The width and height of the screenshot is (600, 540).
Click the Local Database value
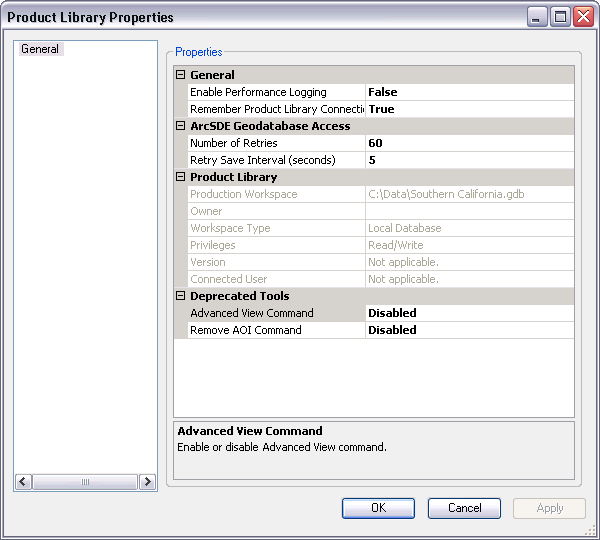[405, 228]
